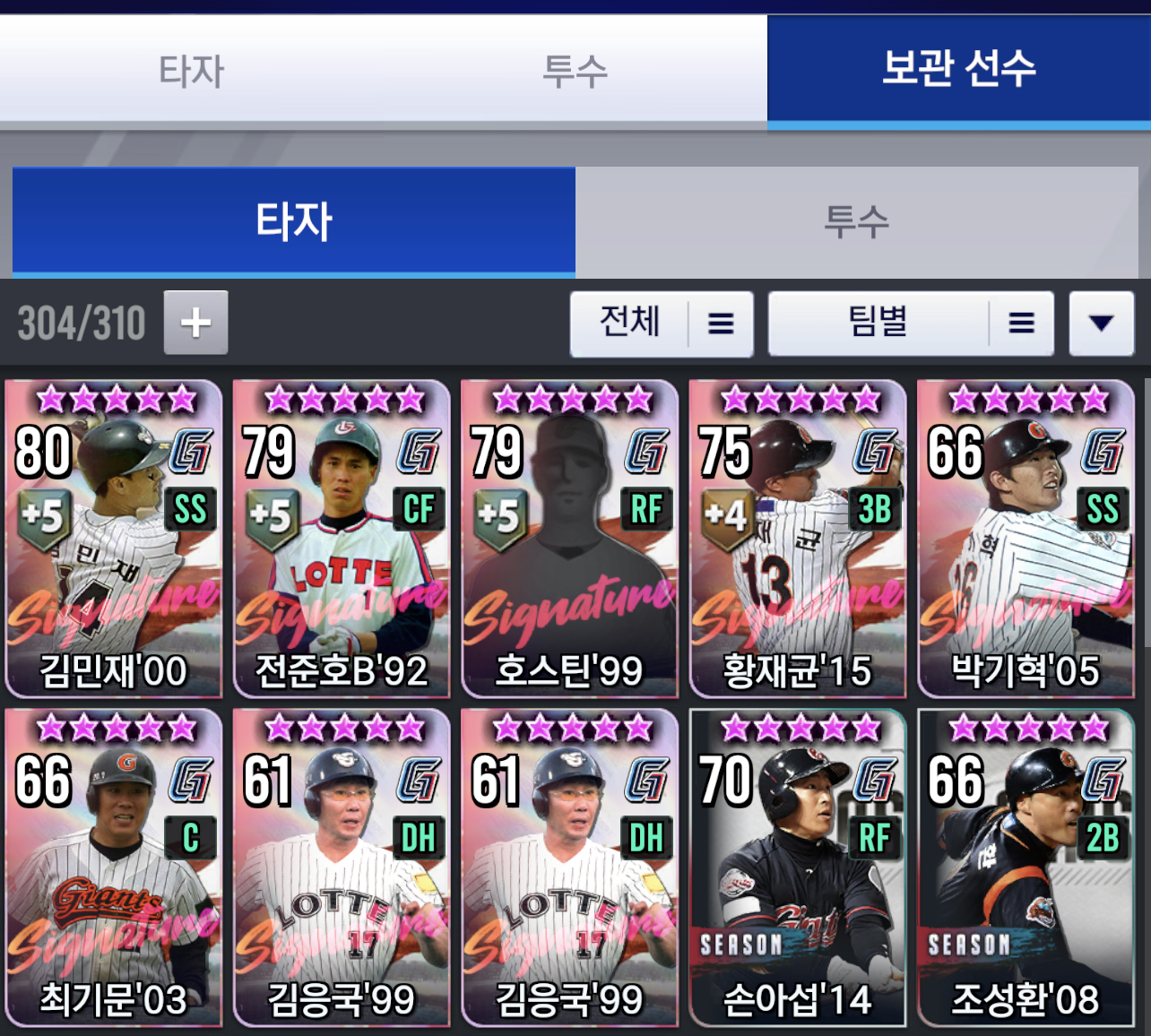This screenshot has width=1151, height=1036.
Task: Expand the dark arrow dropdown button
Action: tap(1102, 323)
